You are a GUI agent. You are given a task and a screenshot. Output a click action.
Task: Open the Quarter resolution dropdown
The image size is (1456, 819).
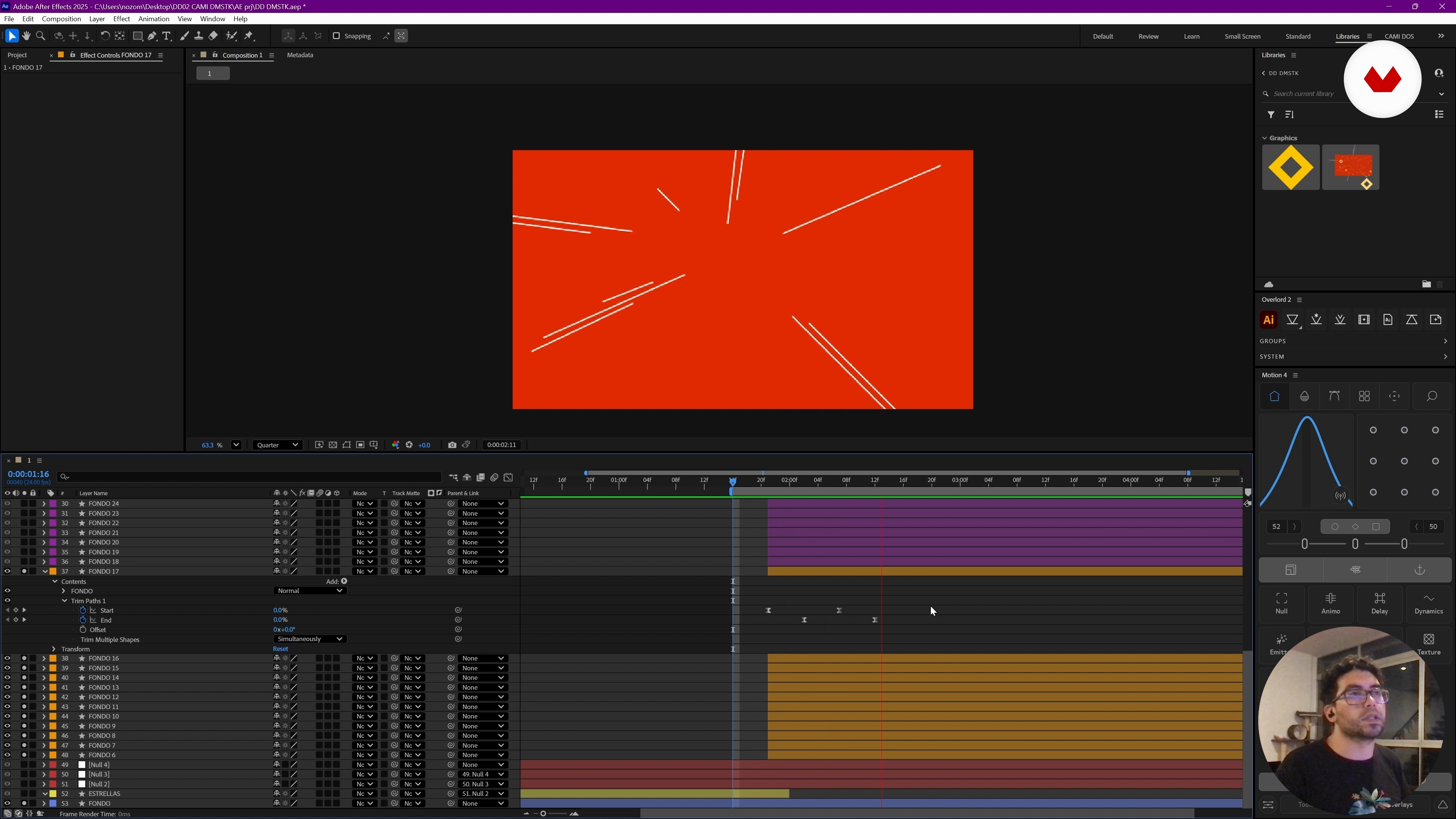(x=277, y=445)
